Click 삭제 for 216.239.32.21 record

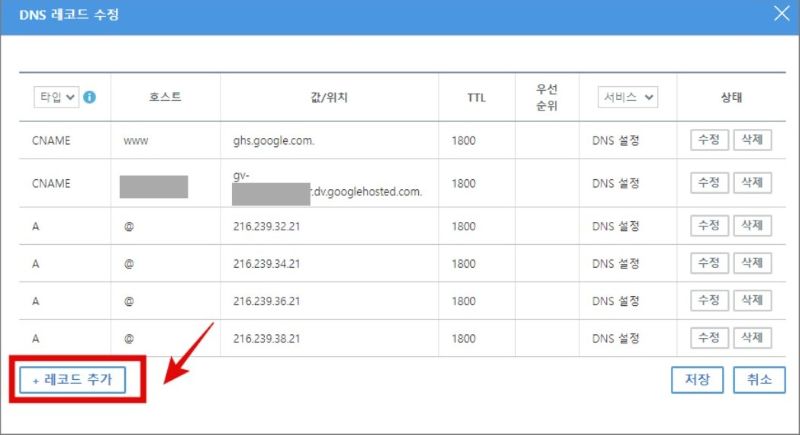[752, 225]
